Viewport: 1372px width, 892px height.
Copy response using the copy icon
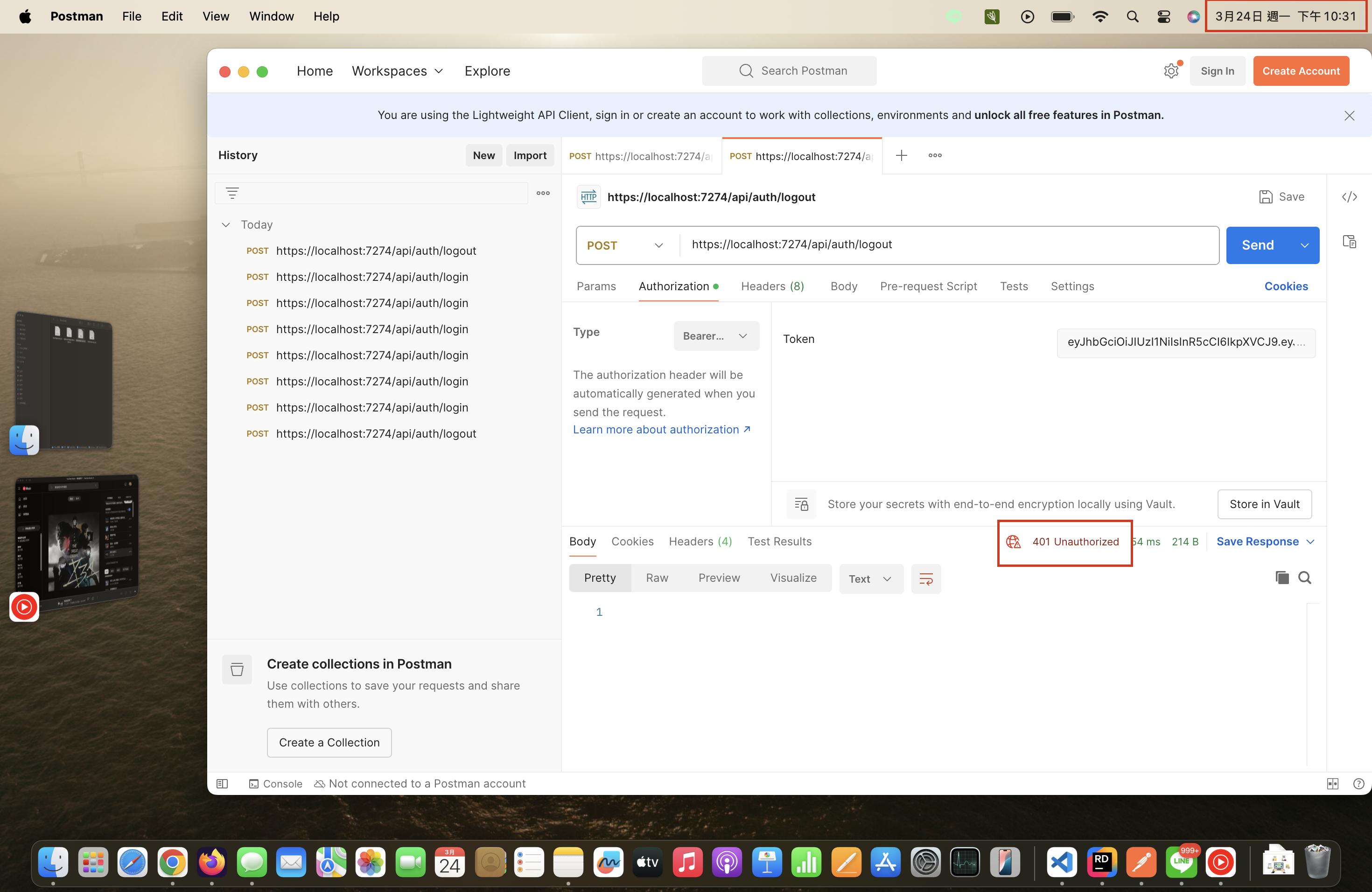pos(1281,578)
